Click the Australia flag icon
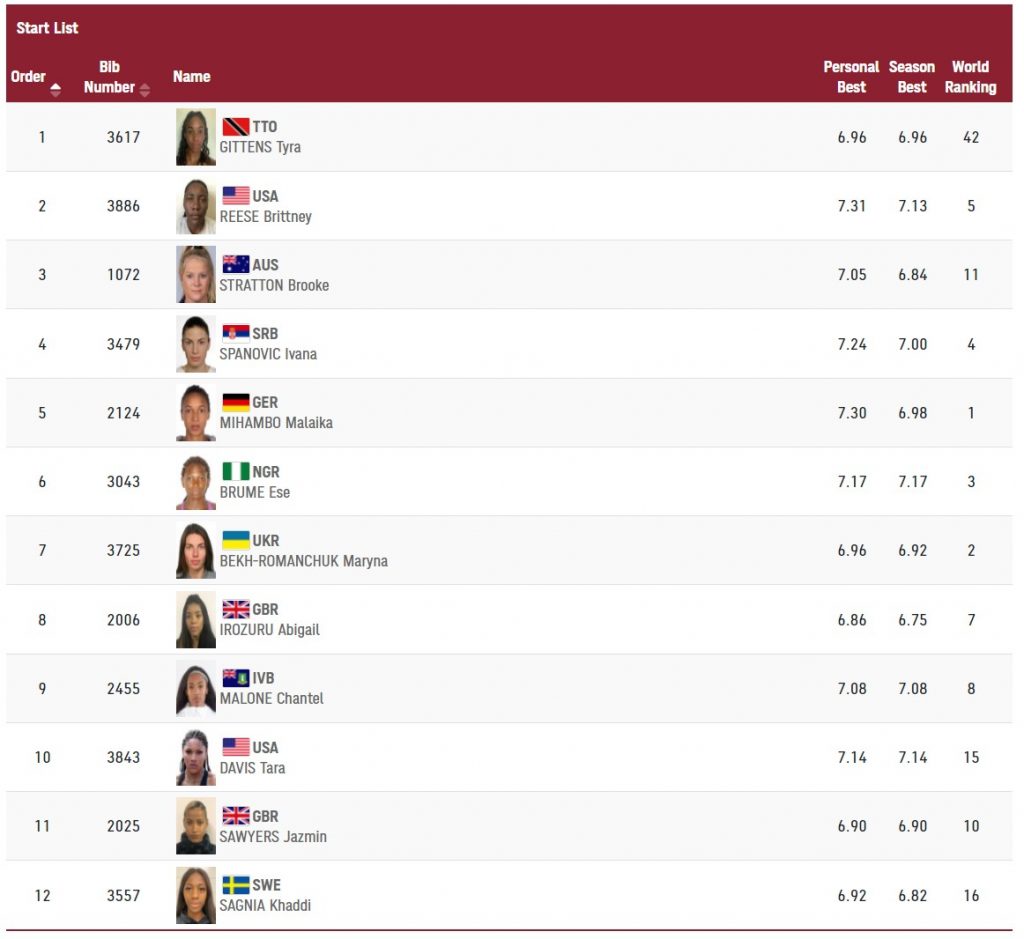This screenshot has height=939, width=1024. (x=236, y=265)
